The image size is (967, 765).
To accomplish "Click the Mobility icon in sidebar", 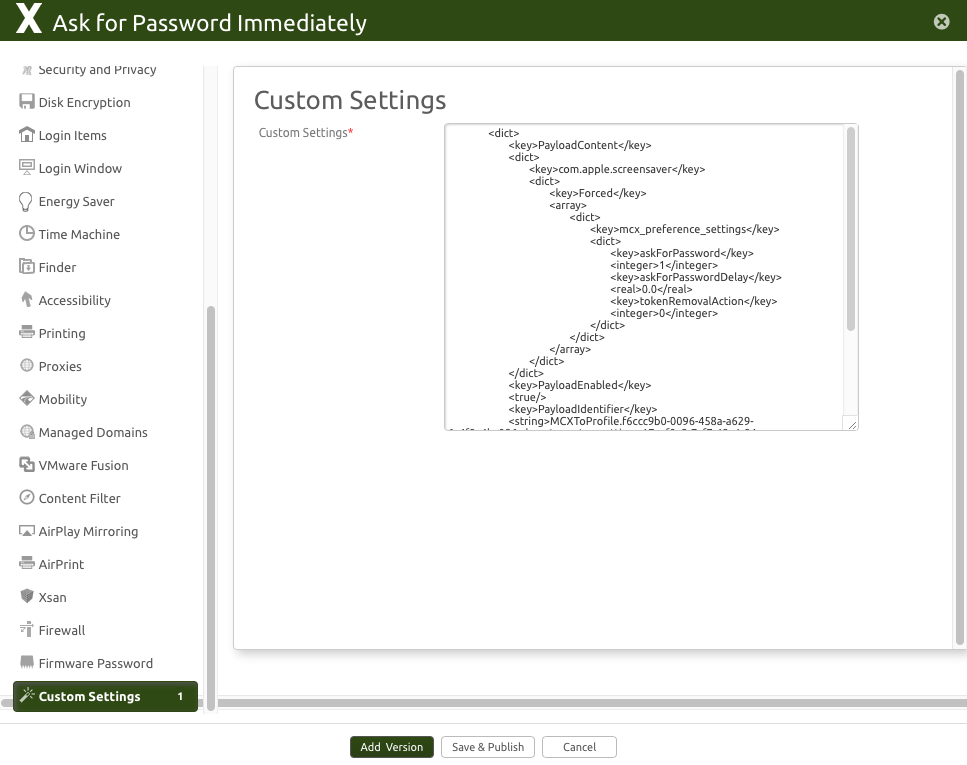I will coord(27,399).
